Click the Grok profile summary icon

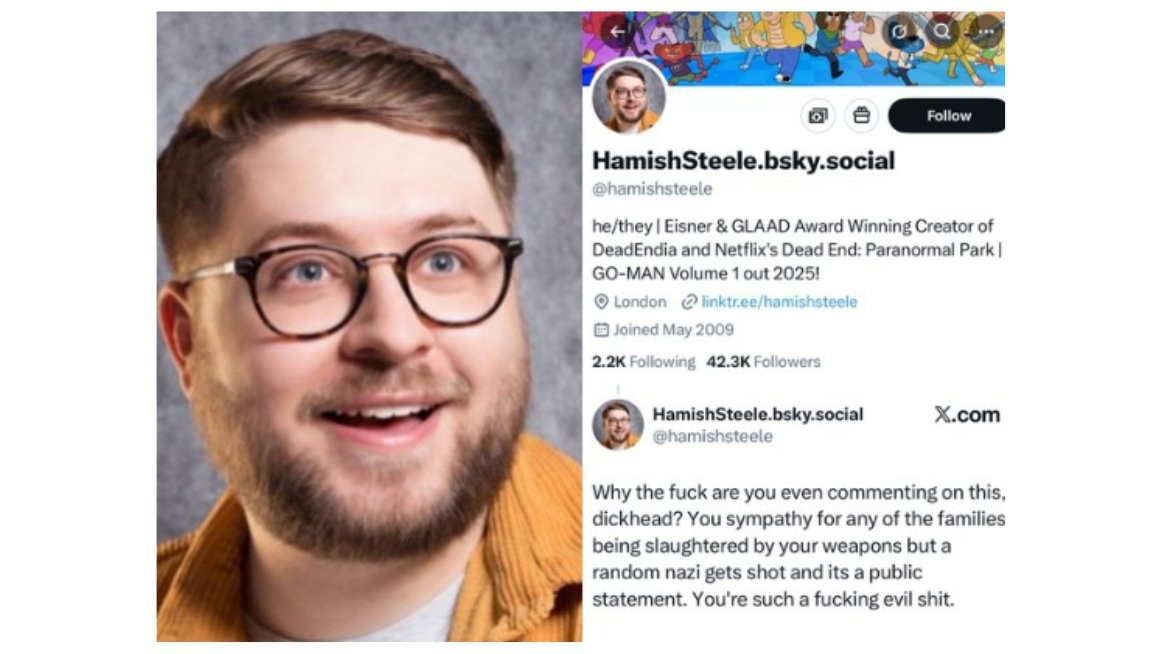(899, 31)
